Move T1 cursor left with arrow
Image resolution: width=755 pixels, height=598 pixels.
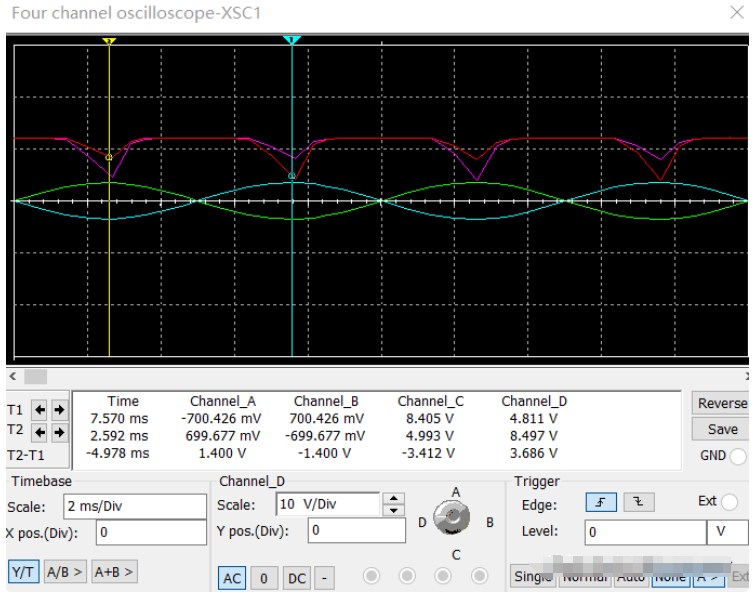tap(41, 410)
